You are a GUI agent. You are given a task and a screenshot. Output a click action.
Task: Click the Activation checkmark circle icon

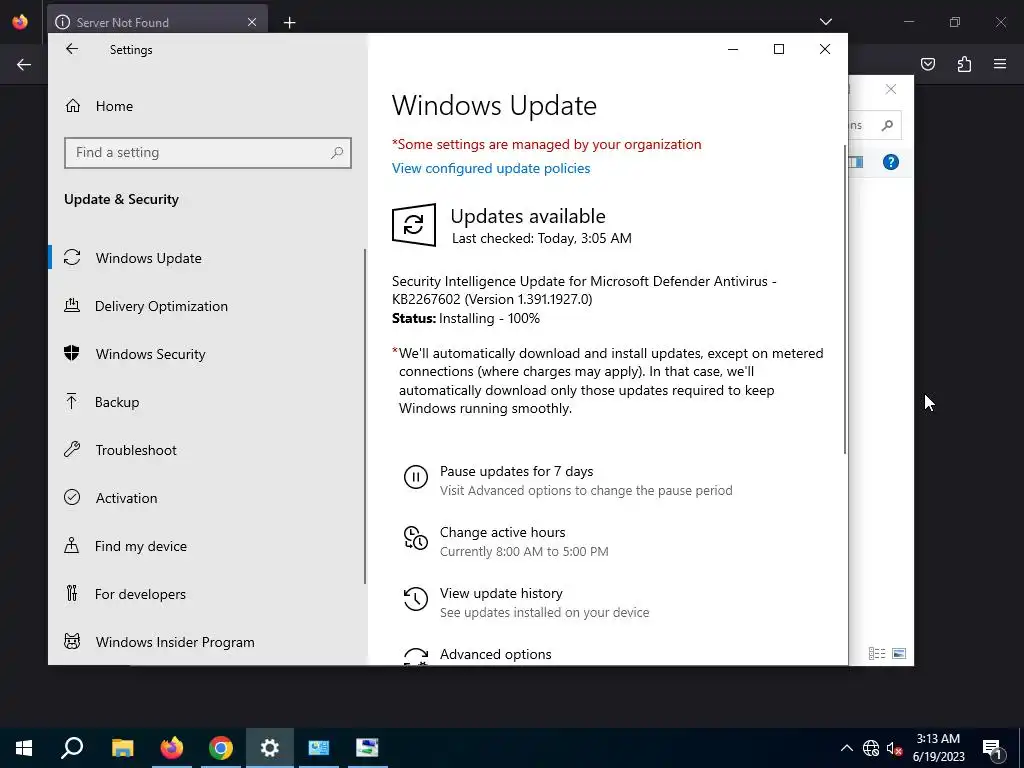click(x=72, y=498)
